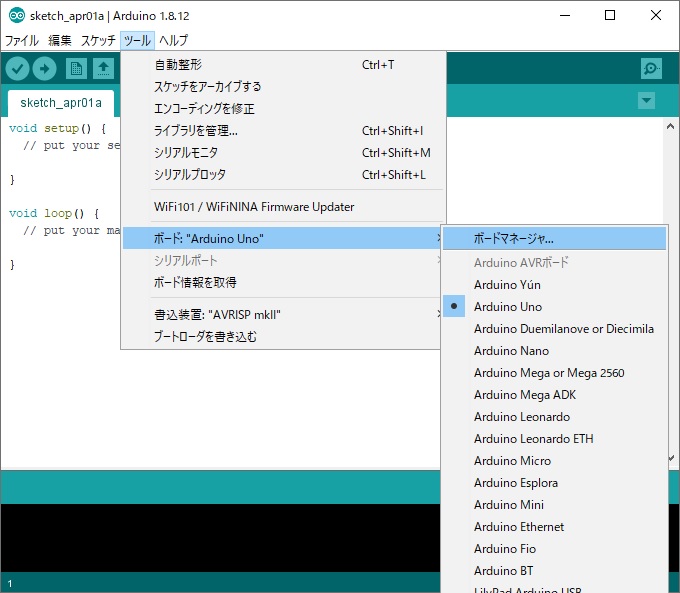
Task: Close the Arduino window
Action: point(656,16)
